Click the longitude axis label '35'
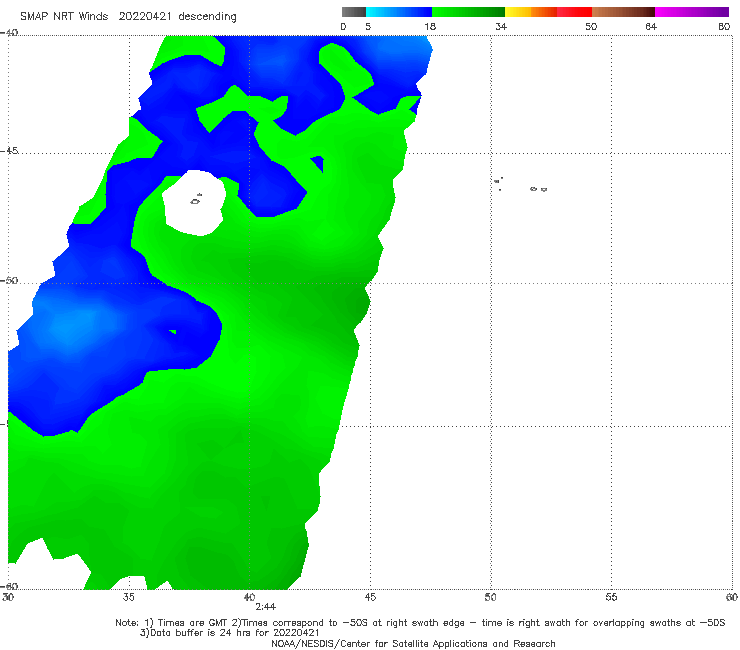The height and width of the screenshot is (650, 740). (128, 597)
